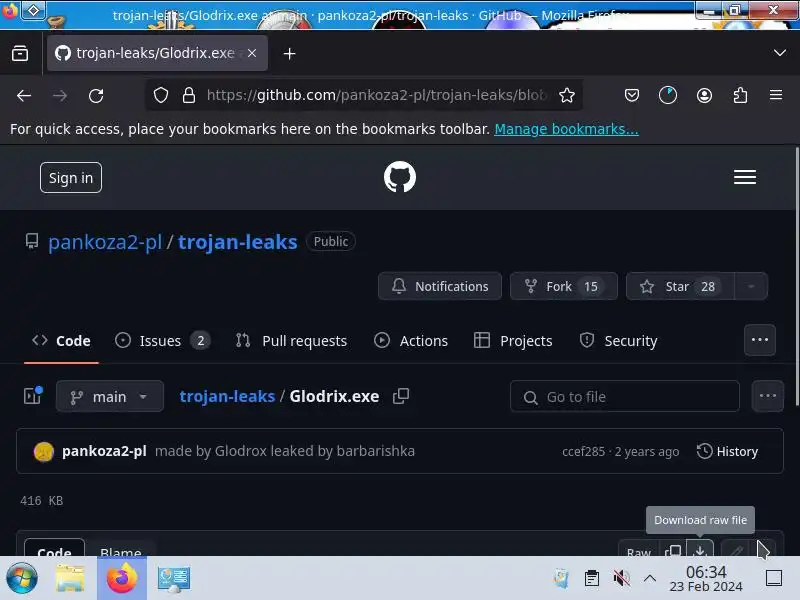
Task: Open the network computers taskbar icon
Action: 174,579
